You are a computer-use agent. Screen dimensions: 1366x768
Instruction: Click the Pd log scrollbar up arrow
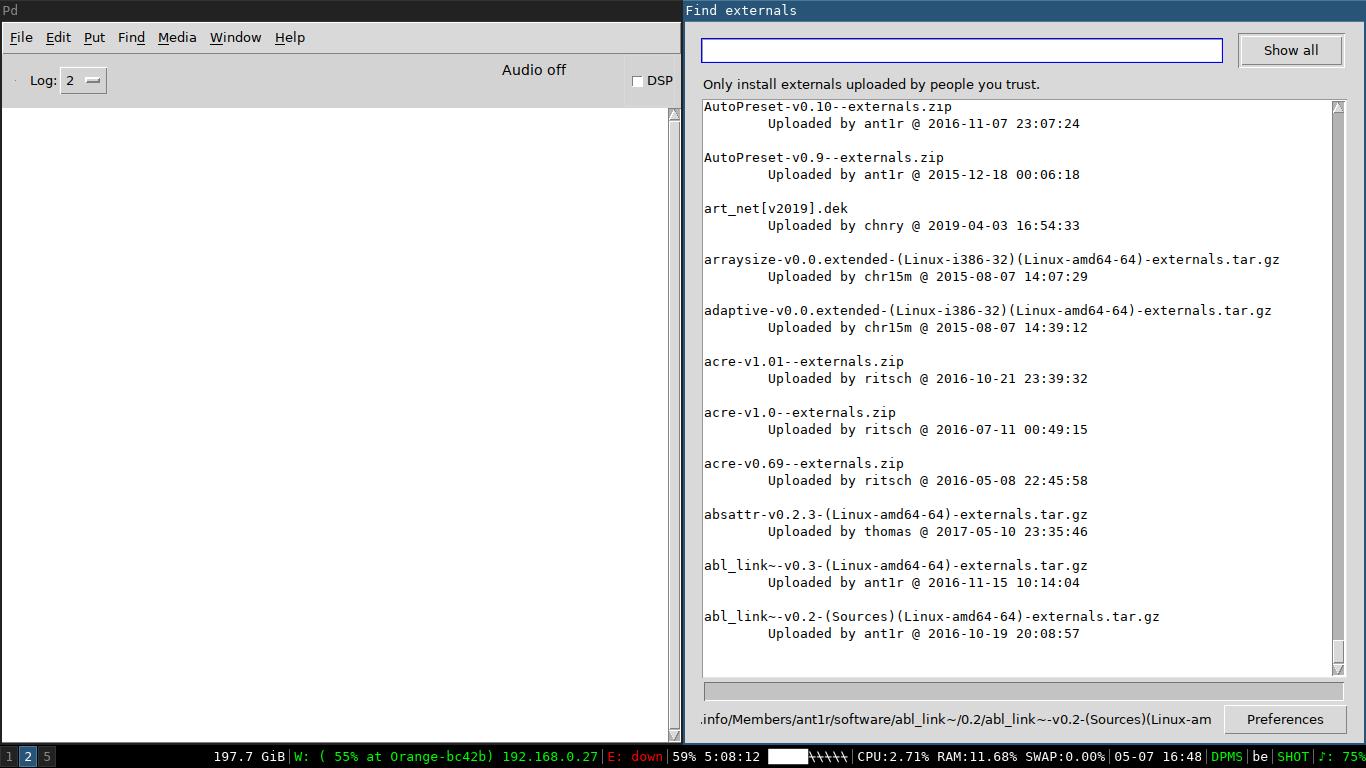674,114
